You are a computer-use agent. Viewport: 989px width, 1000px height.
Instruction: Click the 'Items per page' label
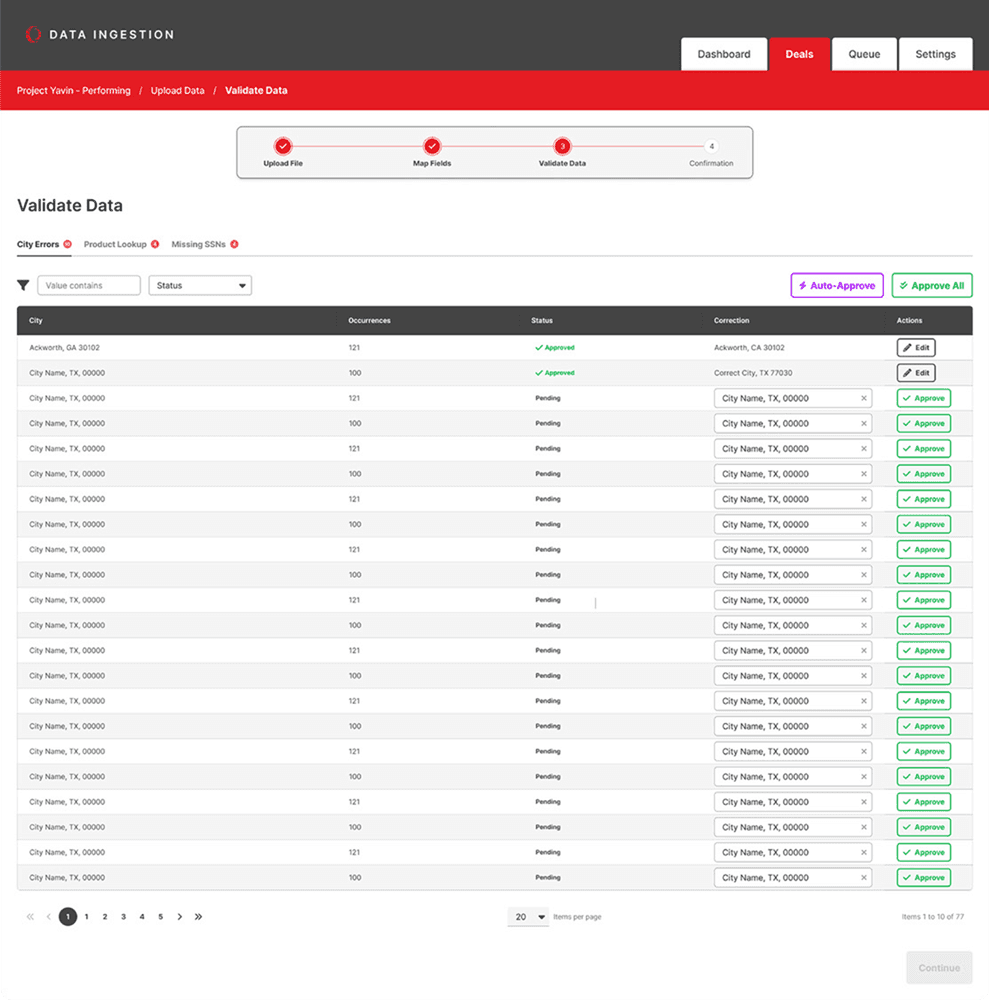[x=577, y=916]
